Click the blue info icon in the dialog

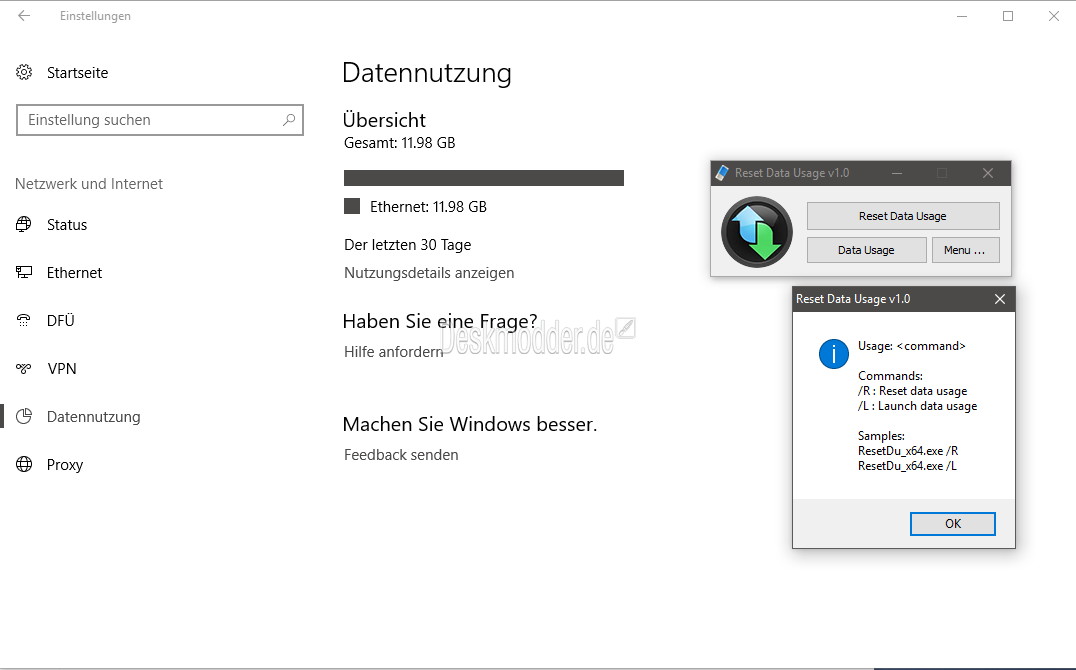[834, 354]
